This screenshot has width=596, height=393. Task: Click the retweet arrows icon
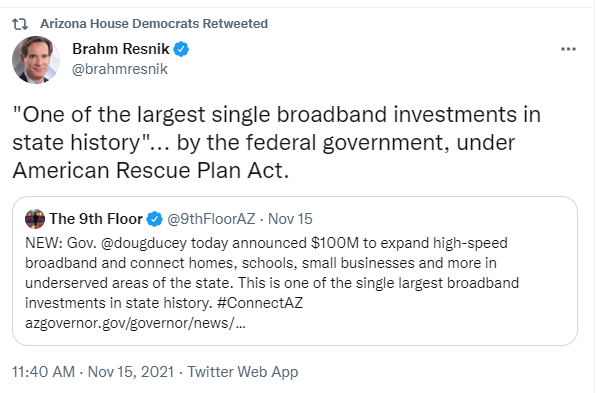click(20, 24)
